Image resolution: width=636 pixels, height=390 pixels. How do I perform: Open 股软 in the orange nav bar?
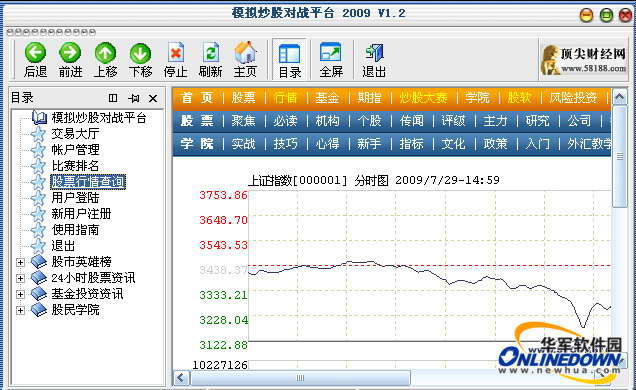520,98
